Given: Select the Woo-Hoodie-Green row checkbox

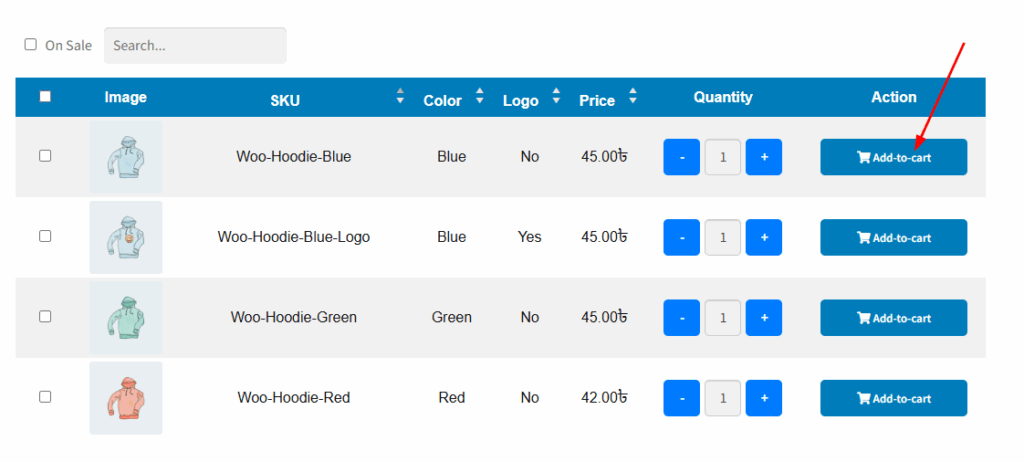Looking at the screenshot, I should point(45,316).
